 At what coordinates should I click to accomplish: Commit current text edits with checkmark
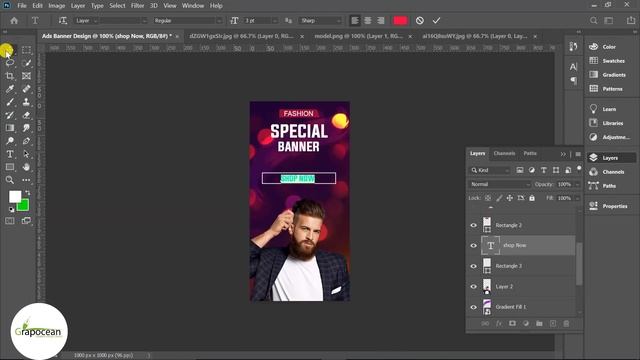coord(436,20)
